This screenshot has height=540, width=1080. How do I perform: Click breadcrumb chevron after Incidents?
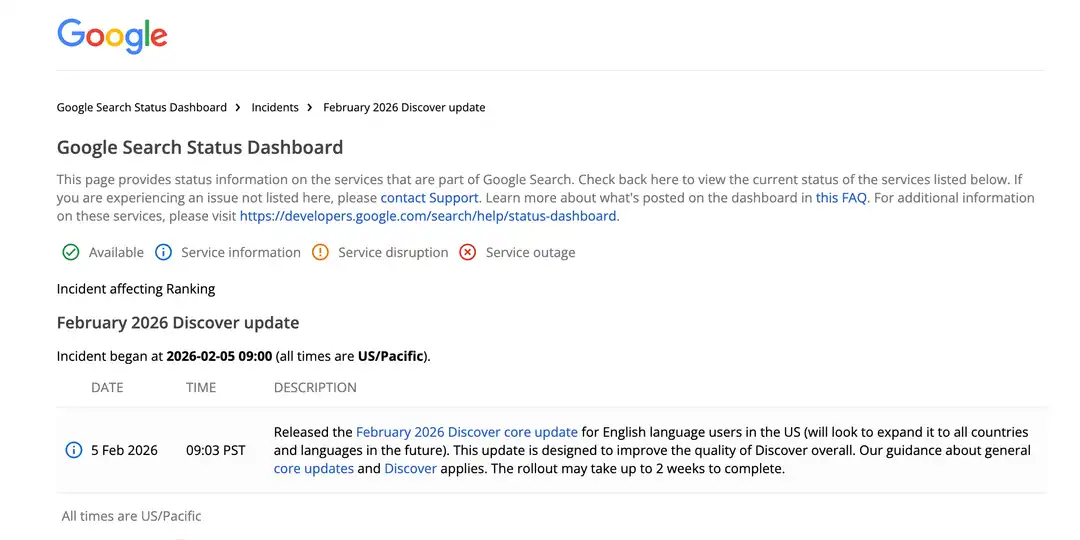coord(310,107)
